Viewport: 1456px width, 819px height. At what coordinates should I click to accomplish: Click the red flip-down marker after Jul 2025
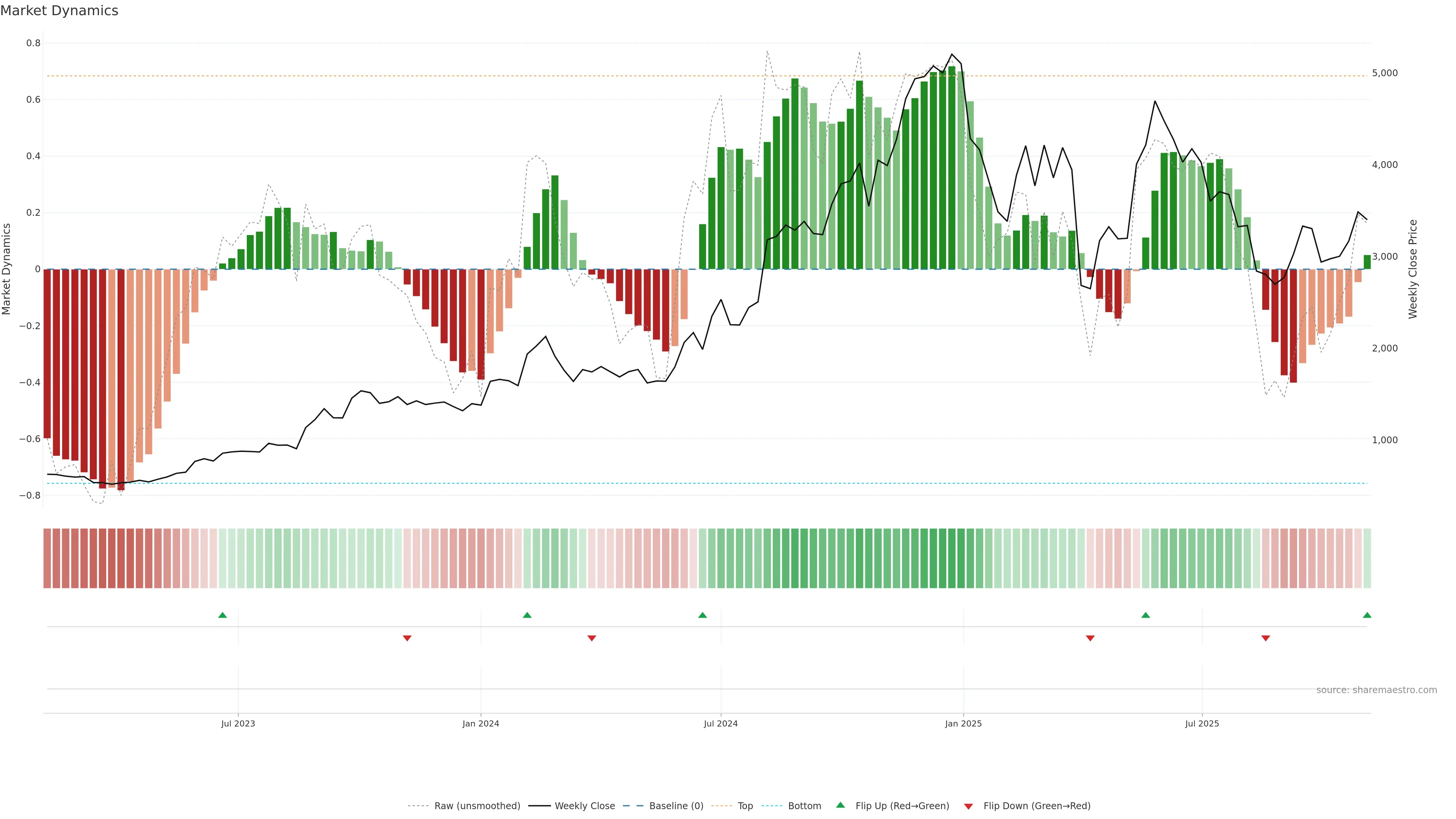click(1266, 638)
